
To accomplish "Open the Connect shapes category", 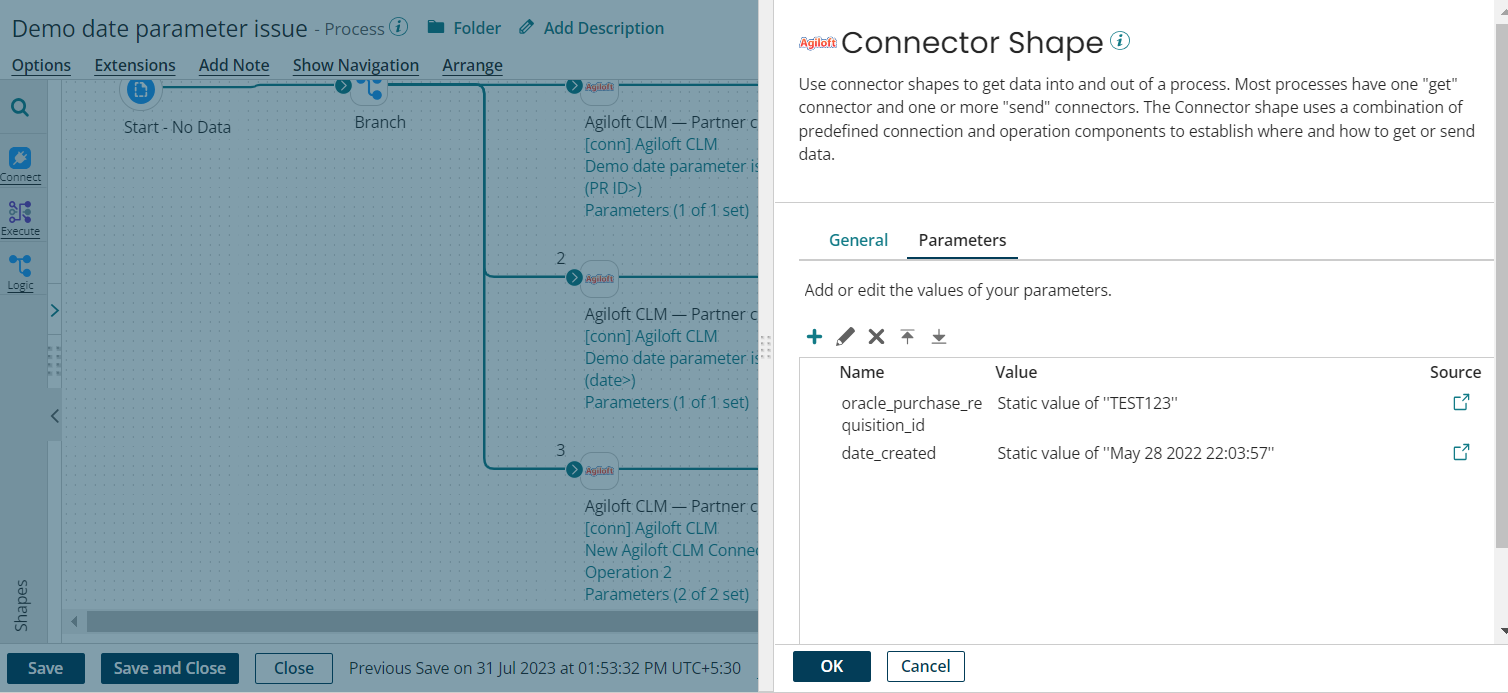I will coord(21,164).
